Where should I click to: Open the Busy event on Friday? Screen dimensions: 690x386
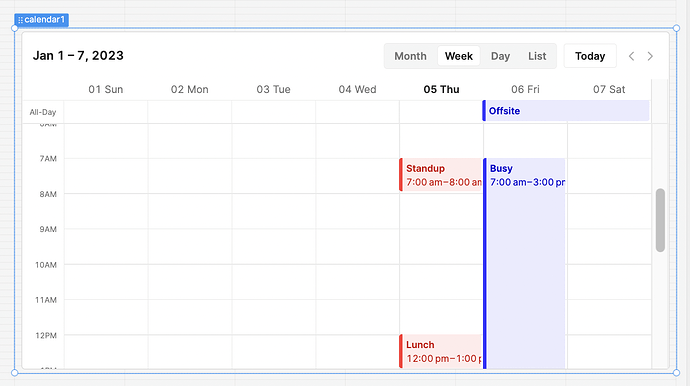point(524,263)
